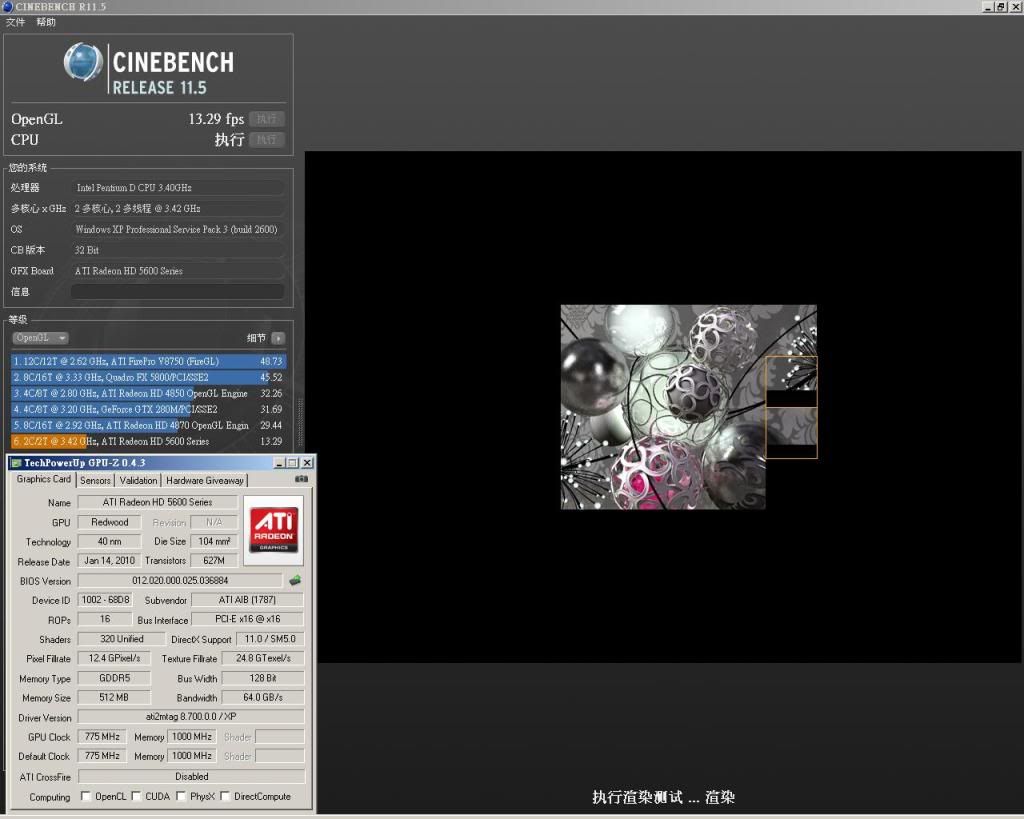Screen dimensions: 1024x819
Task: Open the 帮助 menu
Action: (x=46, y=22)
